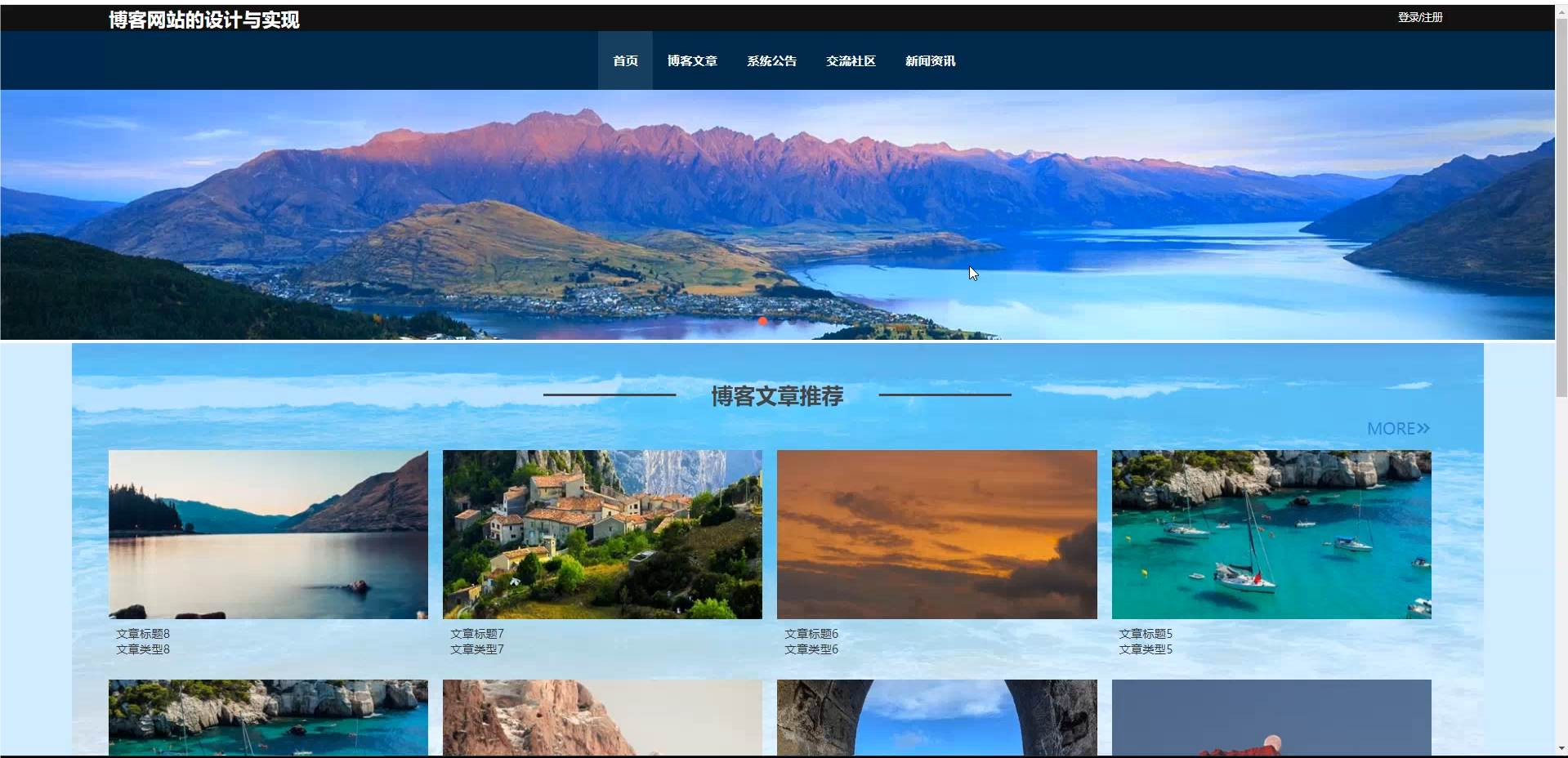Image resolution: width=1568 pixels, height=758 pixels.
Task: Select the middle carousel indicator dot
Action: [777, 321]
